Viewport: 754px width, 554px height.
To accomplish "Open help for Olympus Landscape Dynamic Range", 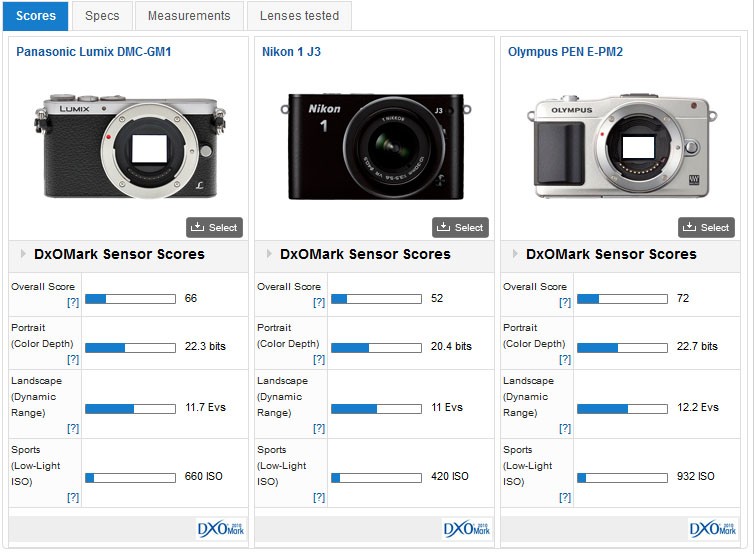I will pyautogui.click(x=565, y=428).
